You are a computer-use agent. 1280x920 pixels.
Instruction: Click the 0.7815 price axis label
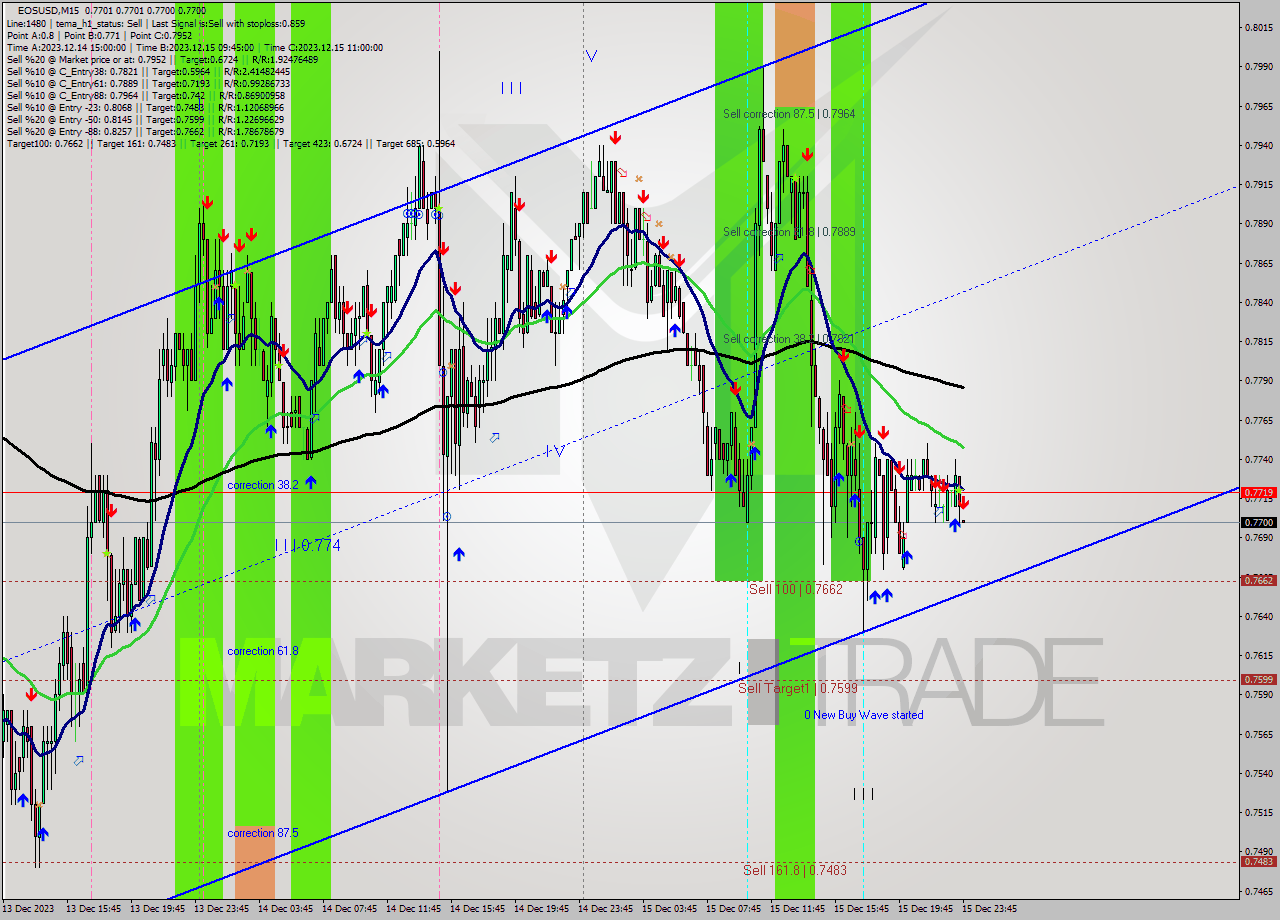[x=1259, y=341]
